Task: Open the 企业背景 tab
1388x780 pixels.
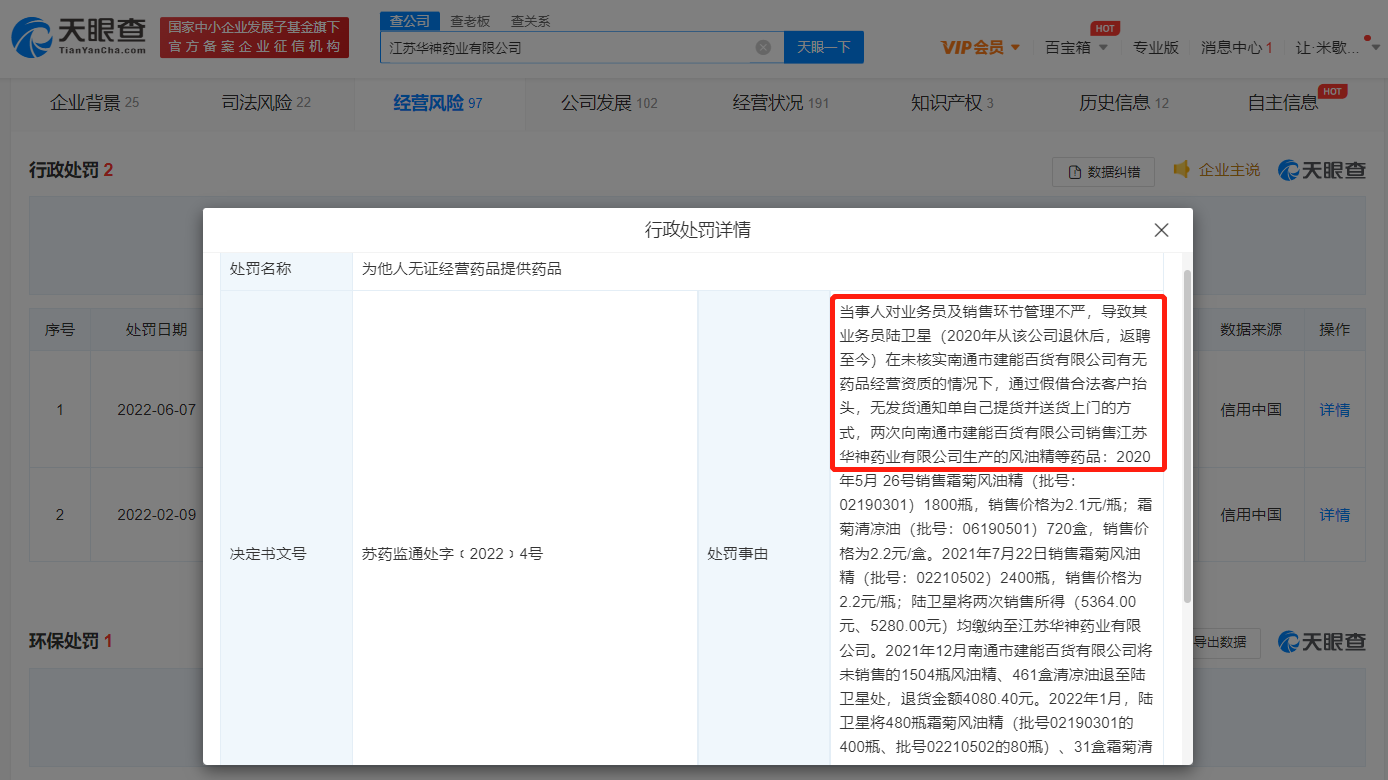Action: point(95,103)
